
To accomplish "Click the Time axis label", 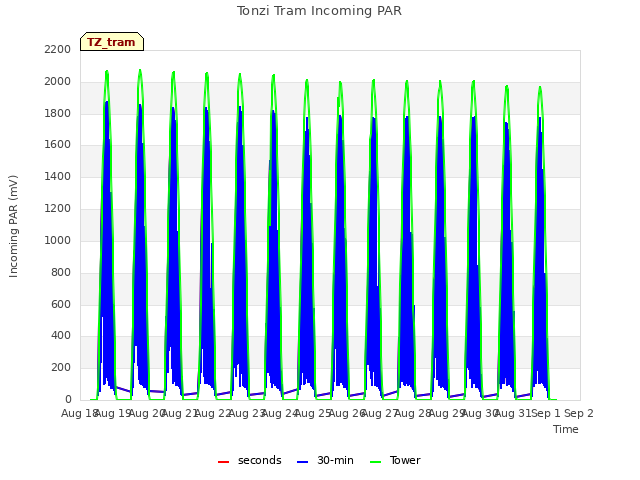I will coord(566,429).
